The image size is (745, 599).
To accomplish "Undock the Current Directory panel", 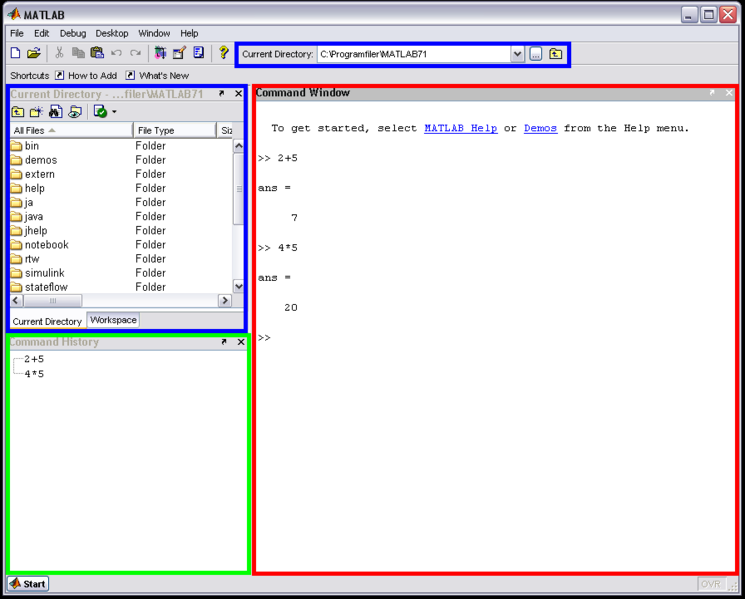I will point(221,94).
